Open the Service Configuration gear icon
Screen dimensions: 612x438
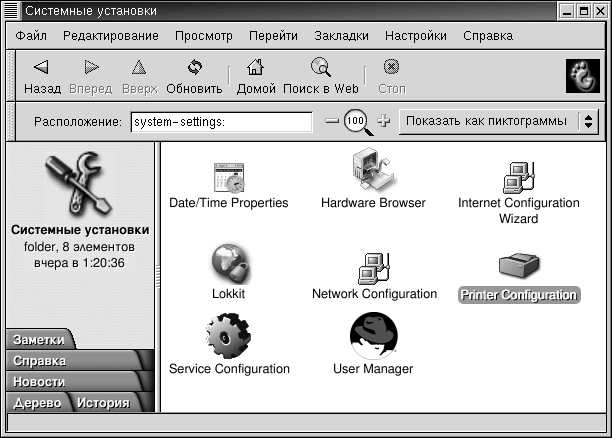[x=228, y=335]
